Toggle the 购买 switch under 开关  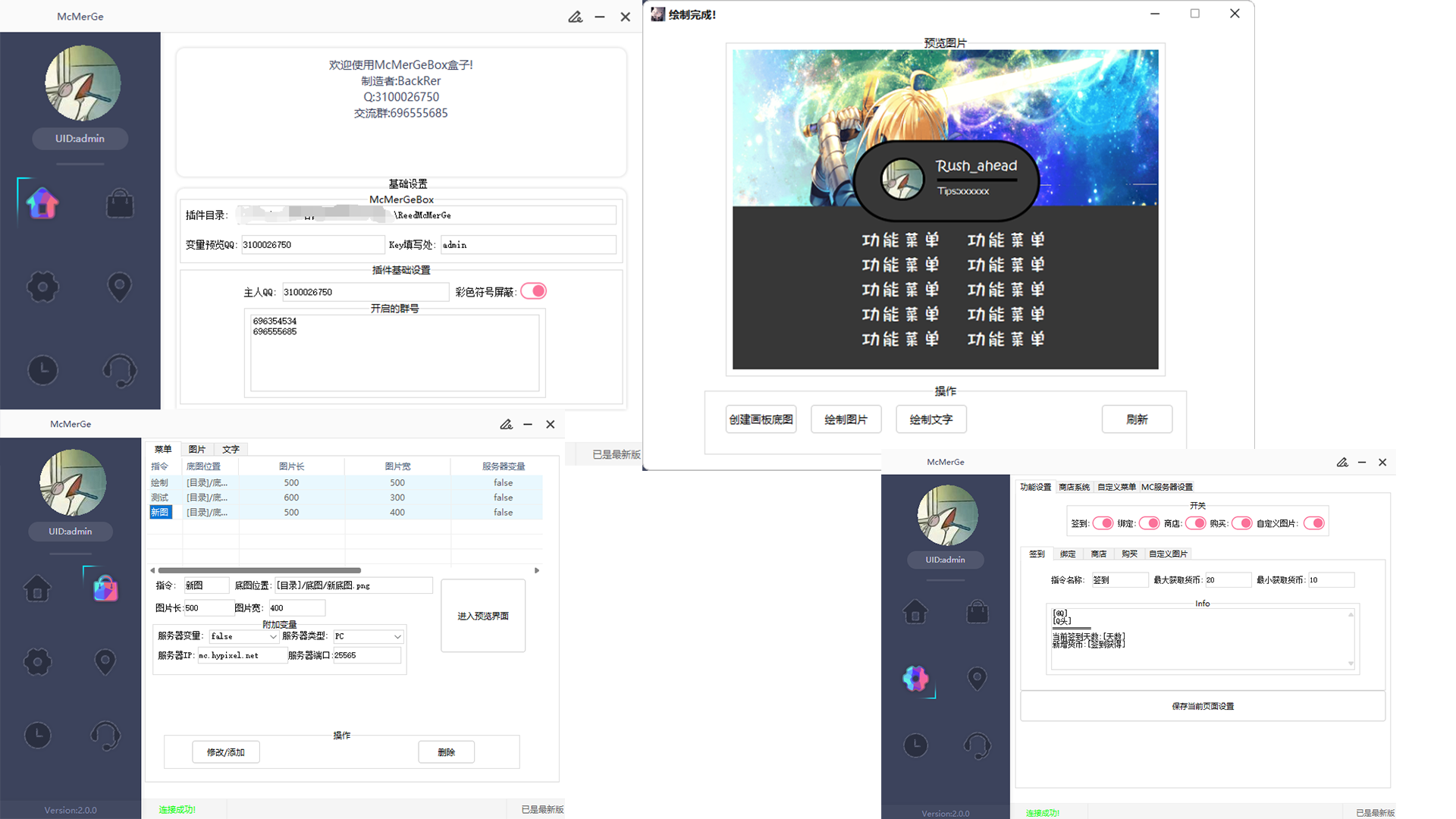[1242, 523]
